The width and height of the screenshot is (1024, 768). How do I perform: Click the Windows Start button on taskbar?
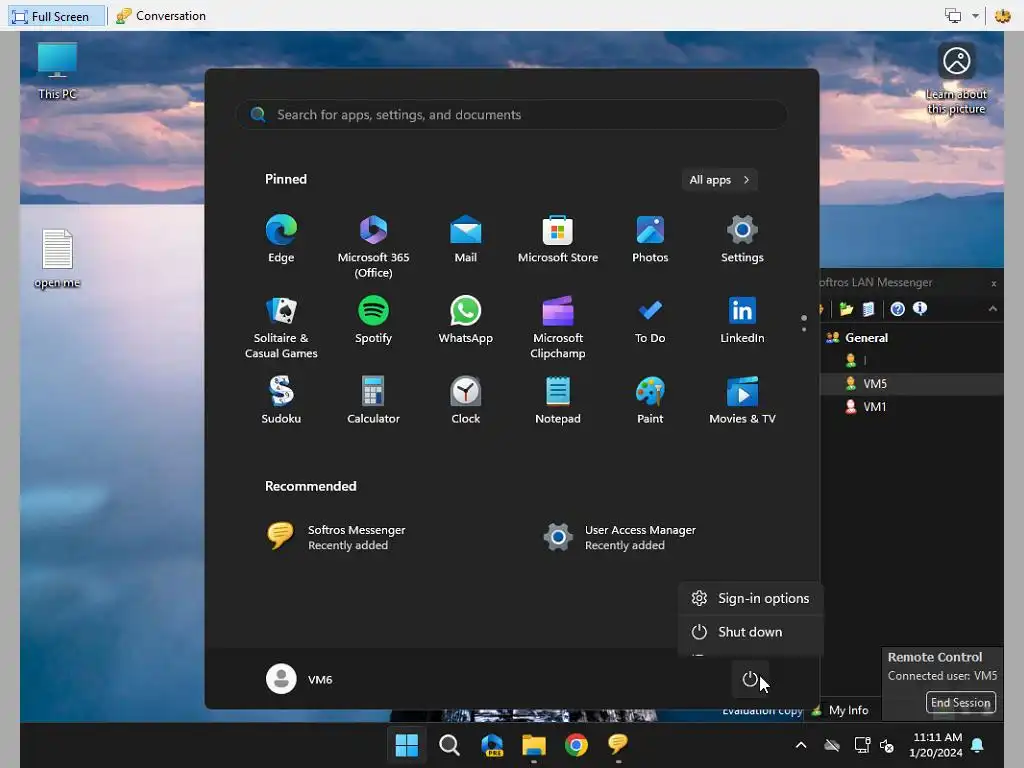406,745
